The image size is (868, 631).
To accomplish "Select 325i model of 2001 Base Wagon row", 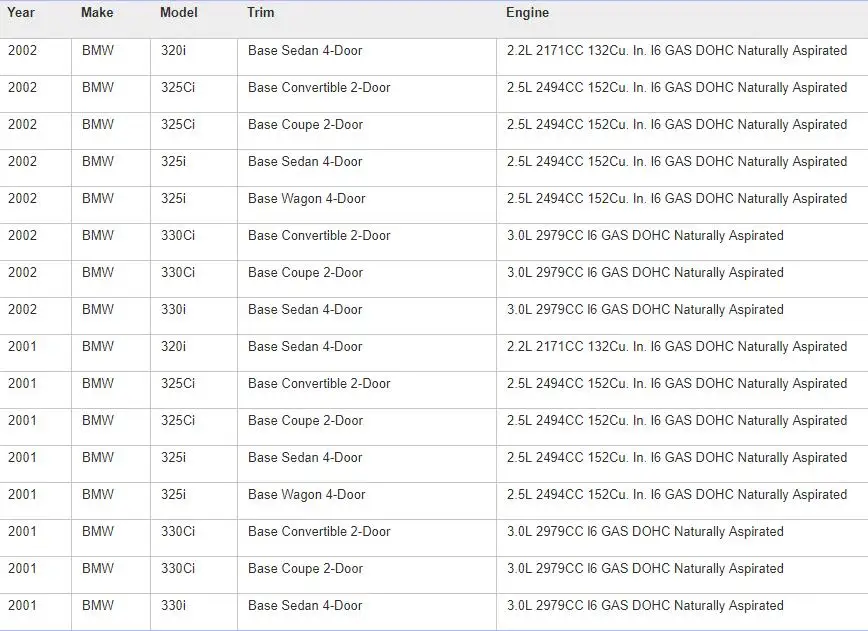I will [173, 495].
